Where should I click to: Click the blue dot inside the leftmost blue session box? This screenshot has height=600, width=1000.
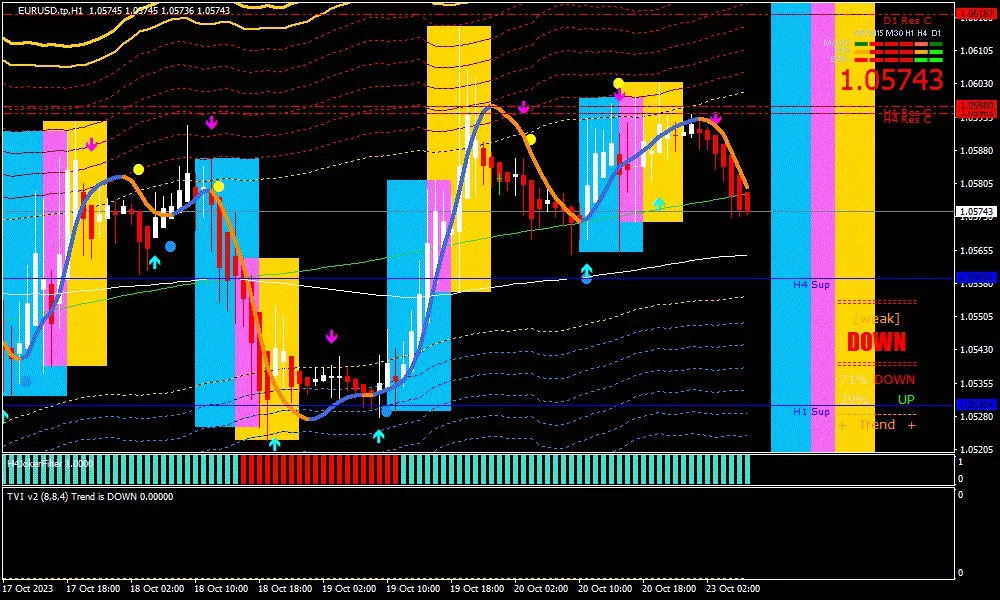coord(26,381)
